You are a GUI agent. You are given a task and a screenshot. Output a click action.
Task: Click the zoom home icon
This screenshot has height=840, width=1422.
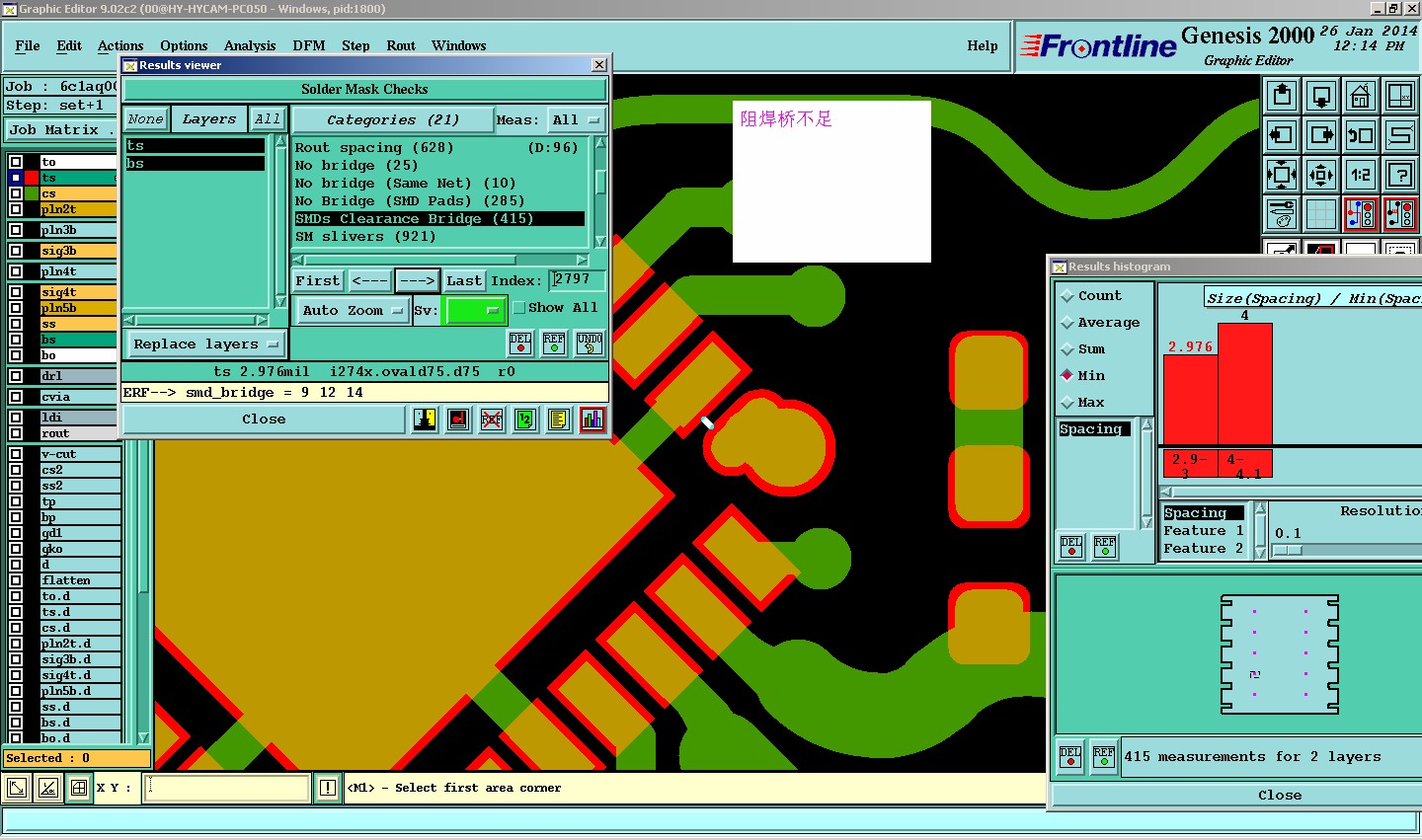[x=1361, y=96]
